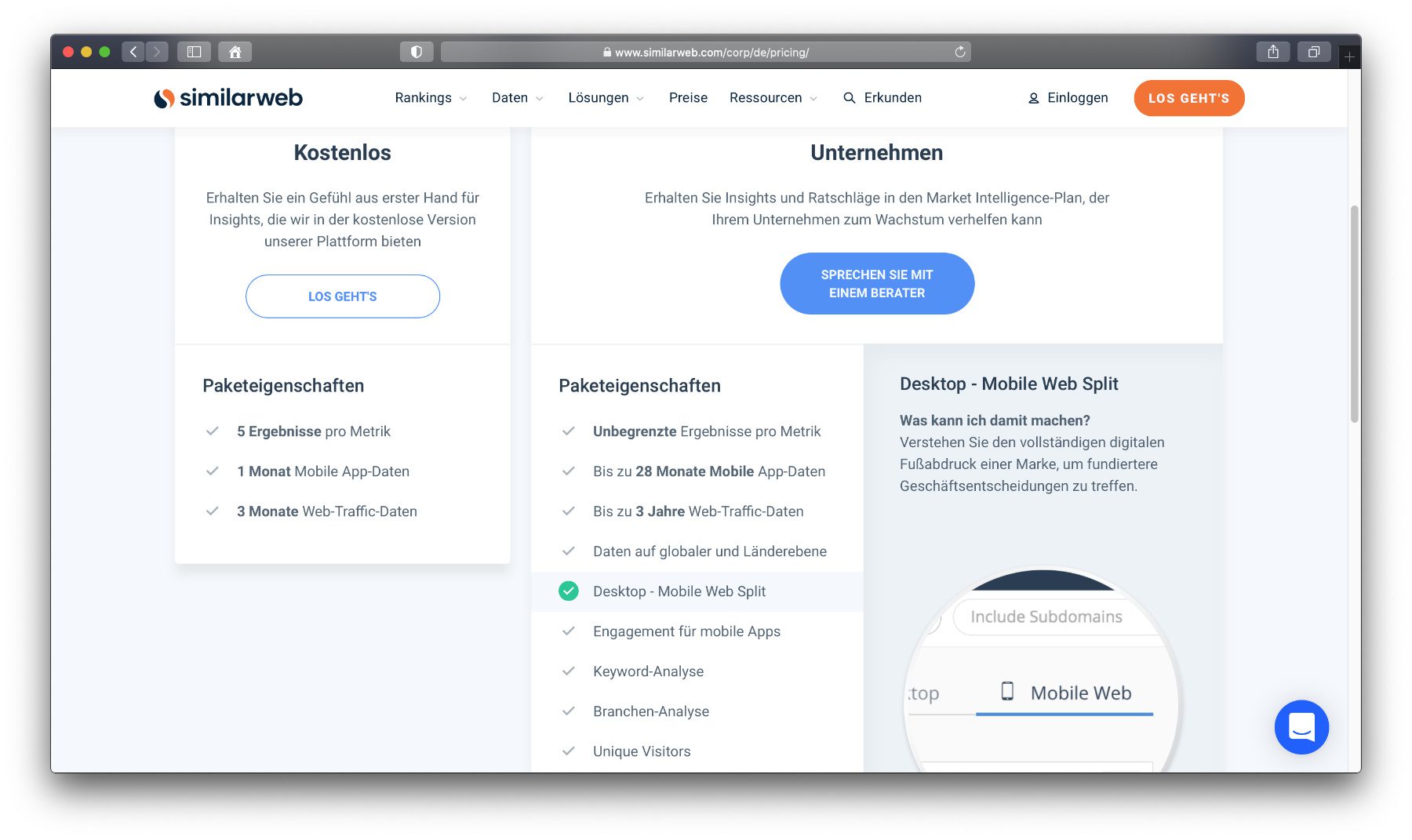Click the similarweb logo icon

click(164, 98)
